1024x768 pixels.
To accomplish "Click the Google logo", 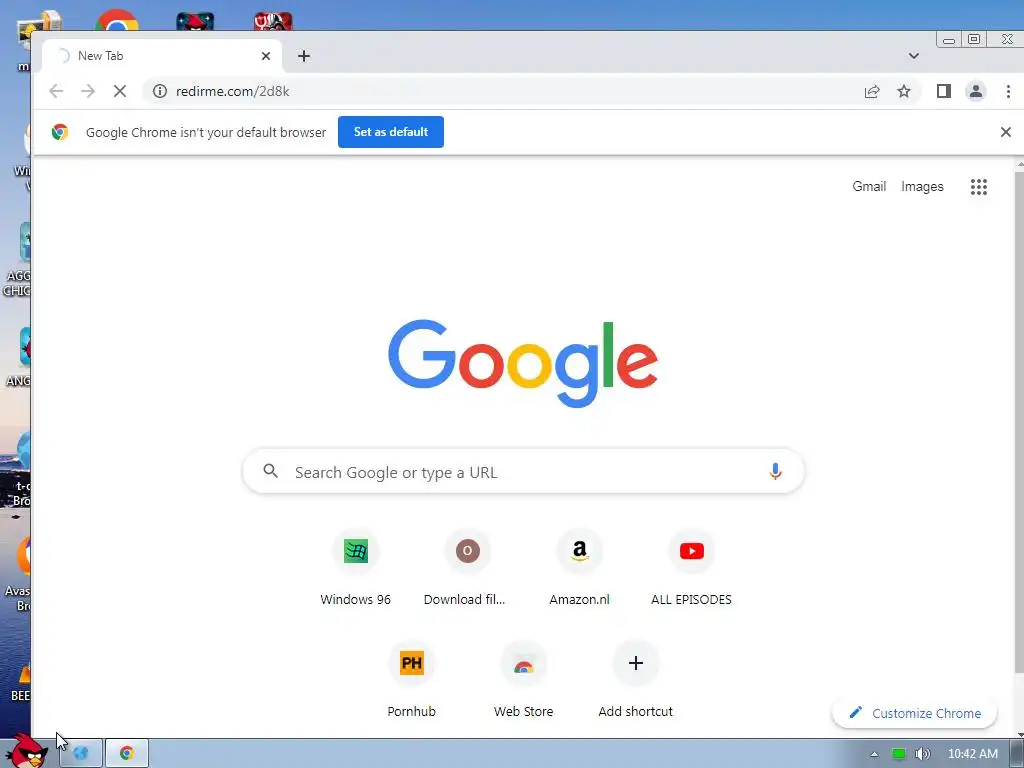I will [522, 362].
